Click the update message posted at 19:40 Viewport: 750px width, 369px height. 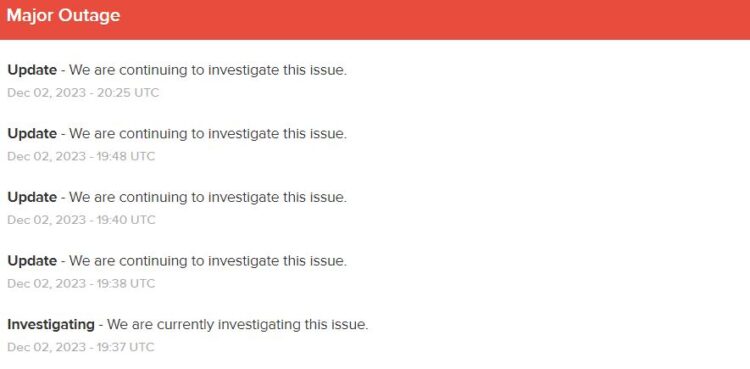[x=208, y=197]
